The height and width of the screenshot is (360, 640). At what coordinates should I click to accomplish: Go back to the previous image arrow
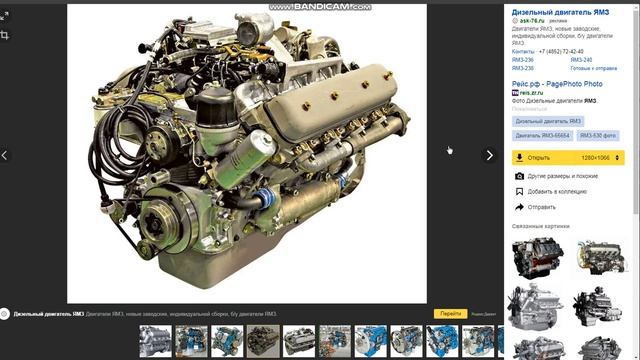4,156
